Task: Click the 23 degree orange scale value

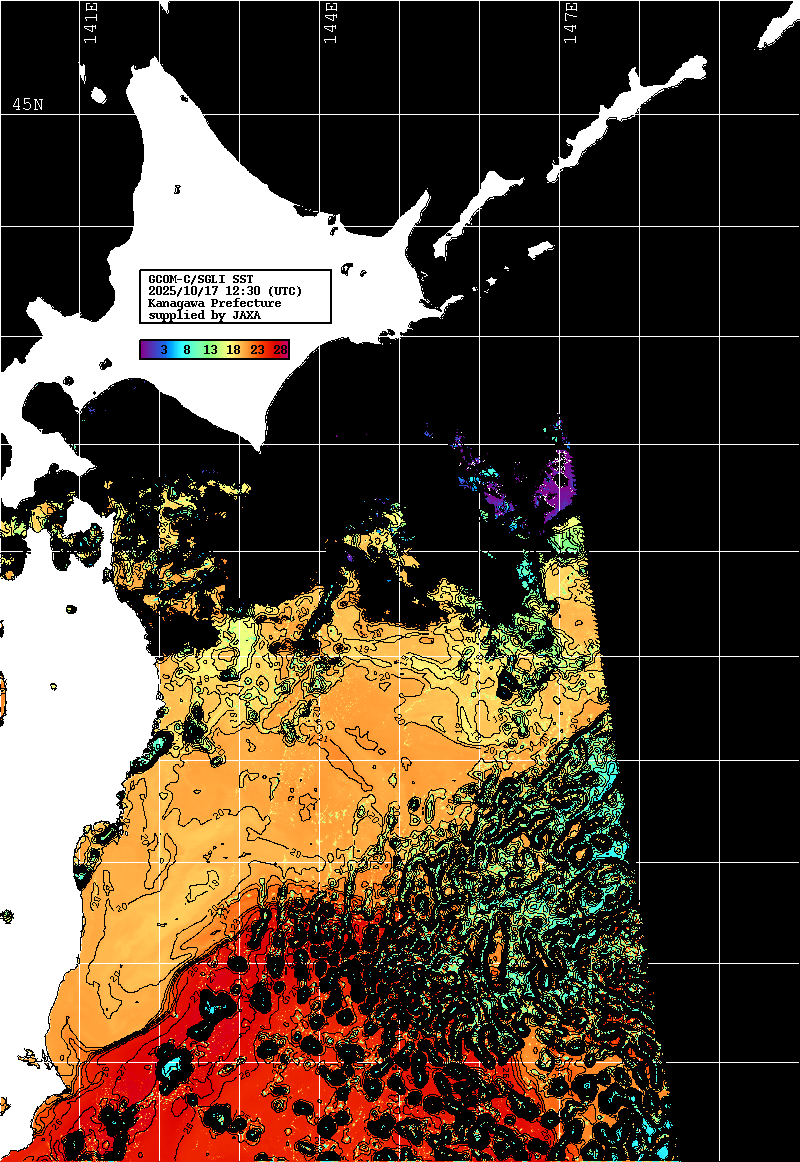Action: tap(257, 350)
